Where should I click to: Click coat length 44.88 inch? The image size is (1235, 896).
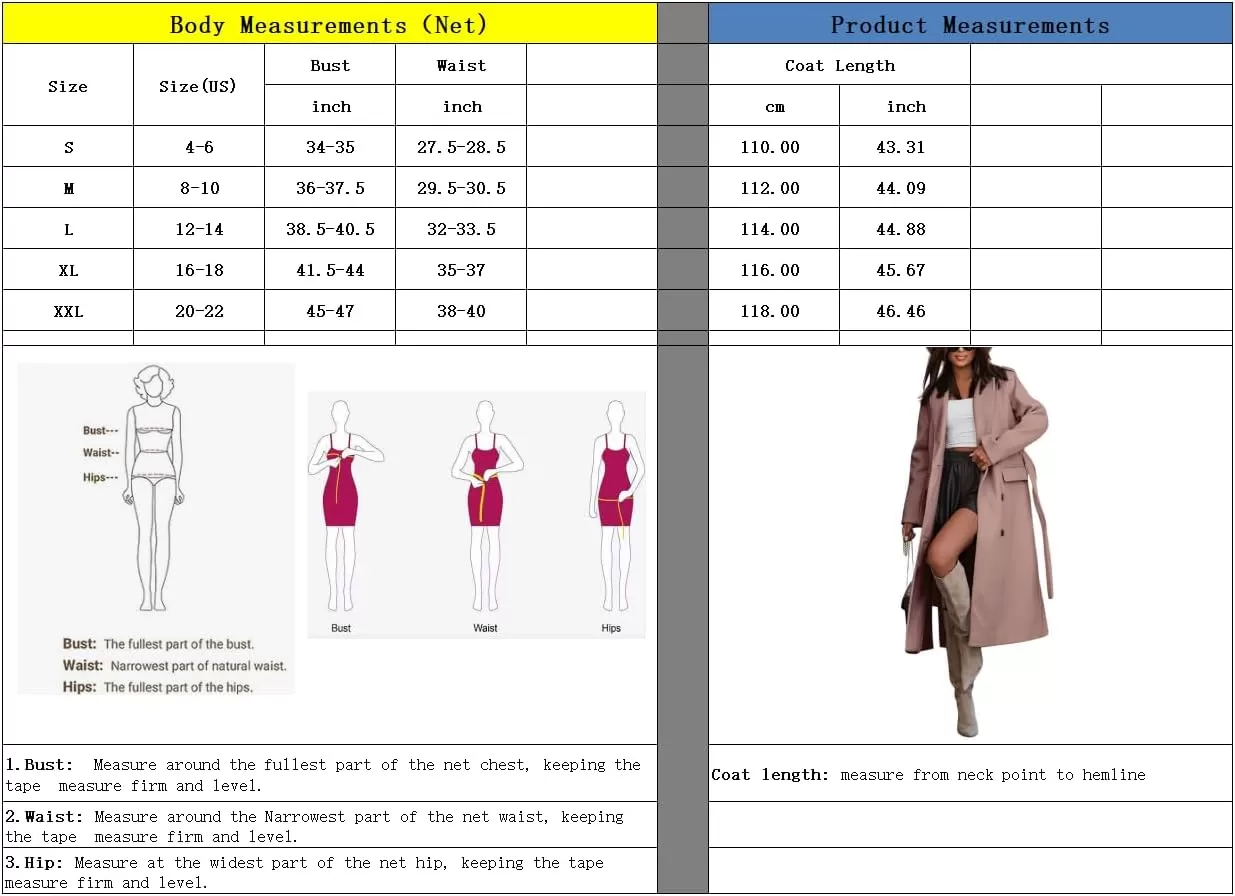pos(905,229)
